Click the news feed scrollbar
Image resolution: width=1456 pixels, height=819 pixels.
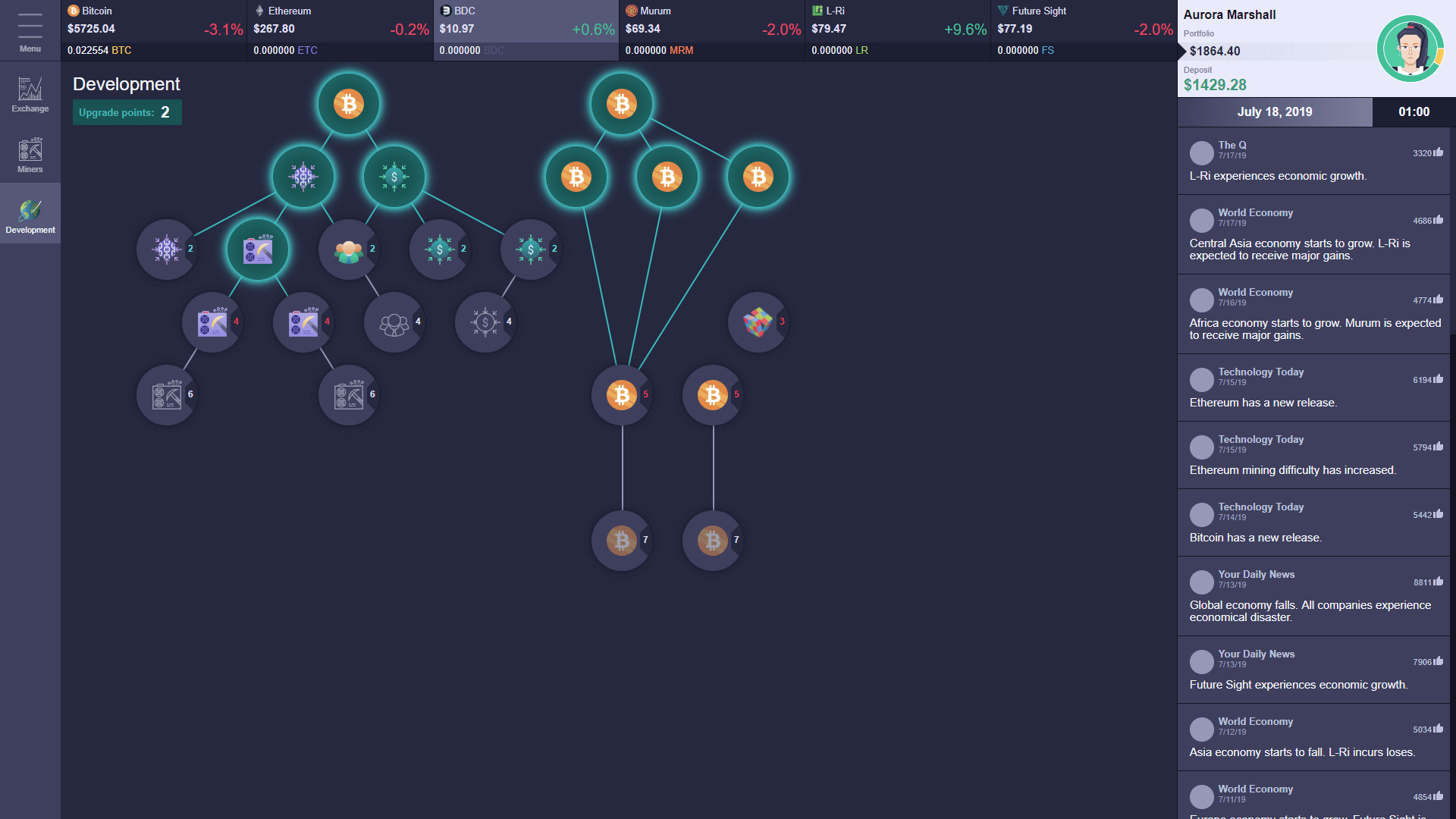(x=1452, y=227)
